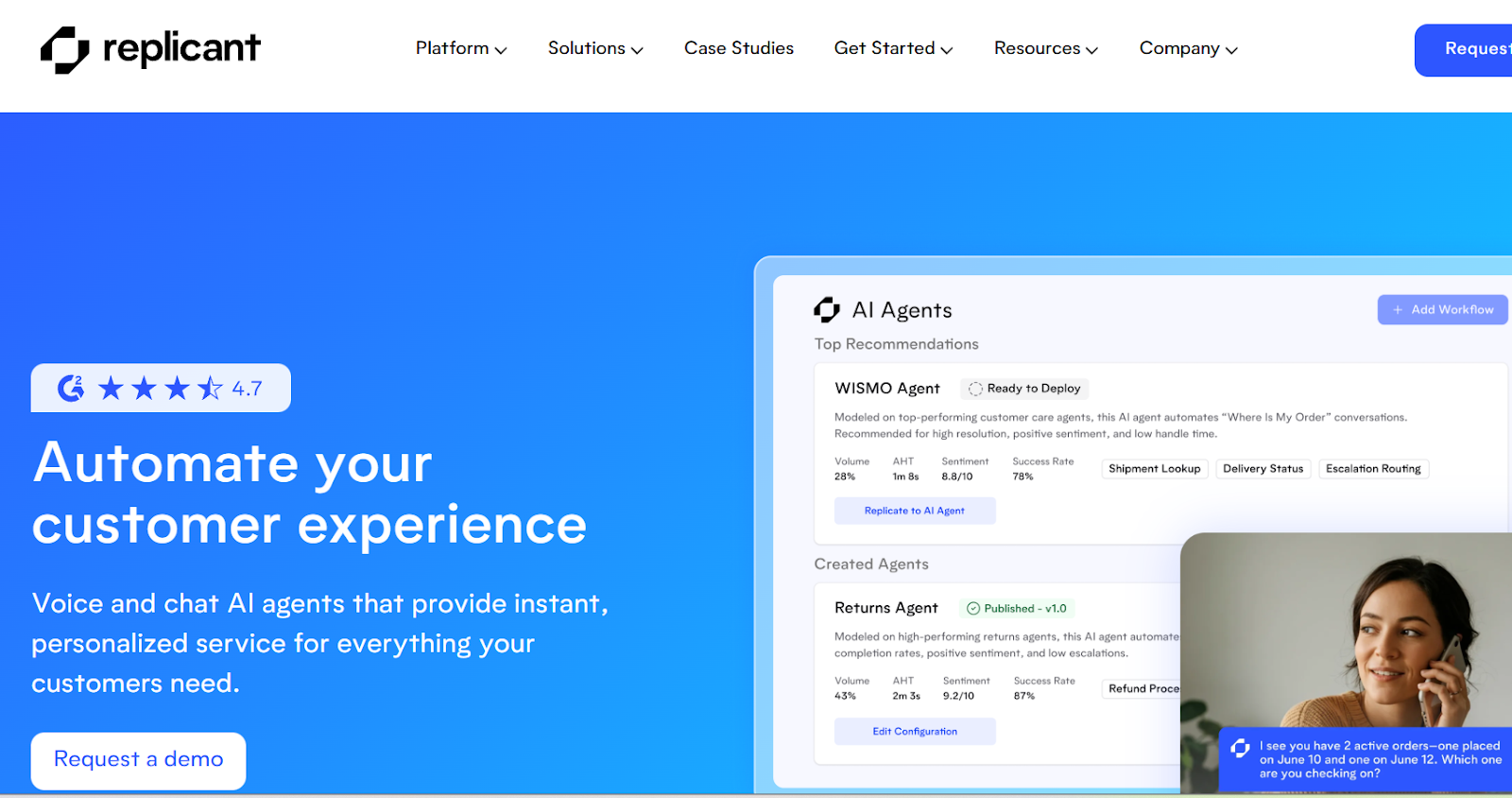Screen dimensions: 1512x798
Task: Click the WISMO Agent title
Action: pyautogui.click(x=887, y=389)
